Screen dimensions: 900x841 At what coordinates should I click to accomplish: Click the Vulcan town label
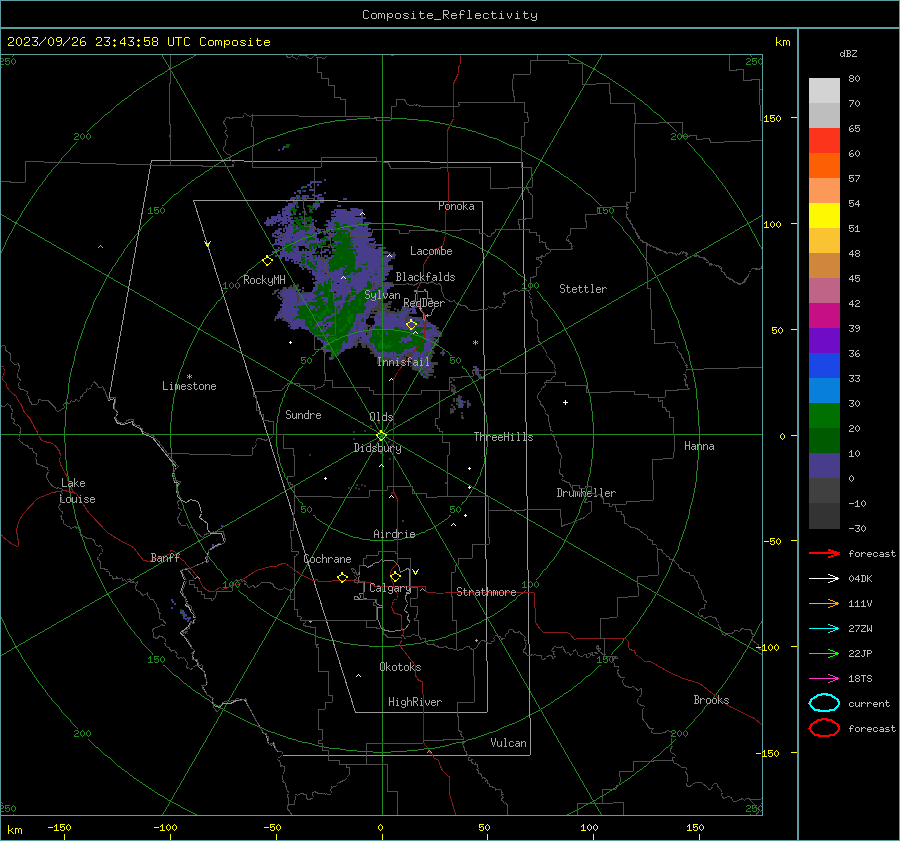tap(509, 743)
